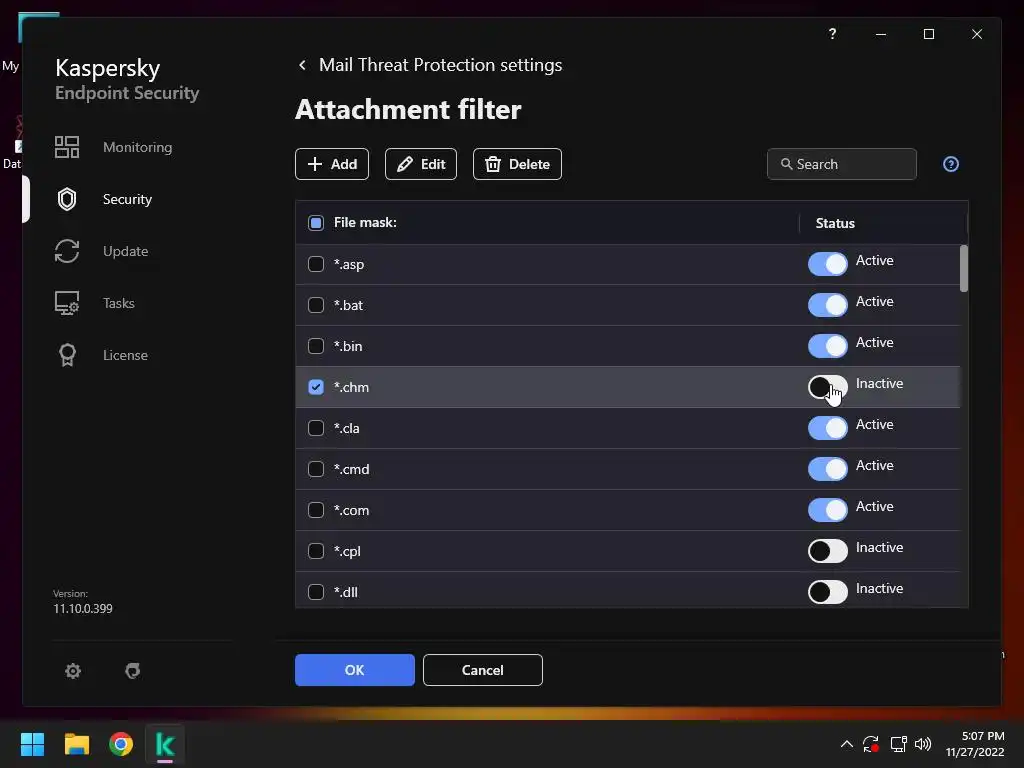This screenshot has width=1024, height=768.
Task: Enable the *.chm status toggle
Action: coord(827,387)
